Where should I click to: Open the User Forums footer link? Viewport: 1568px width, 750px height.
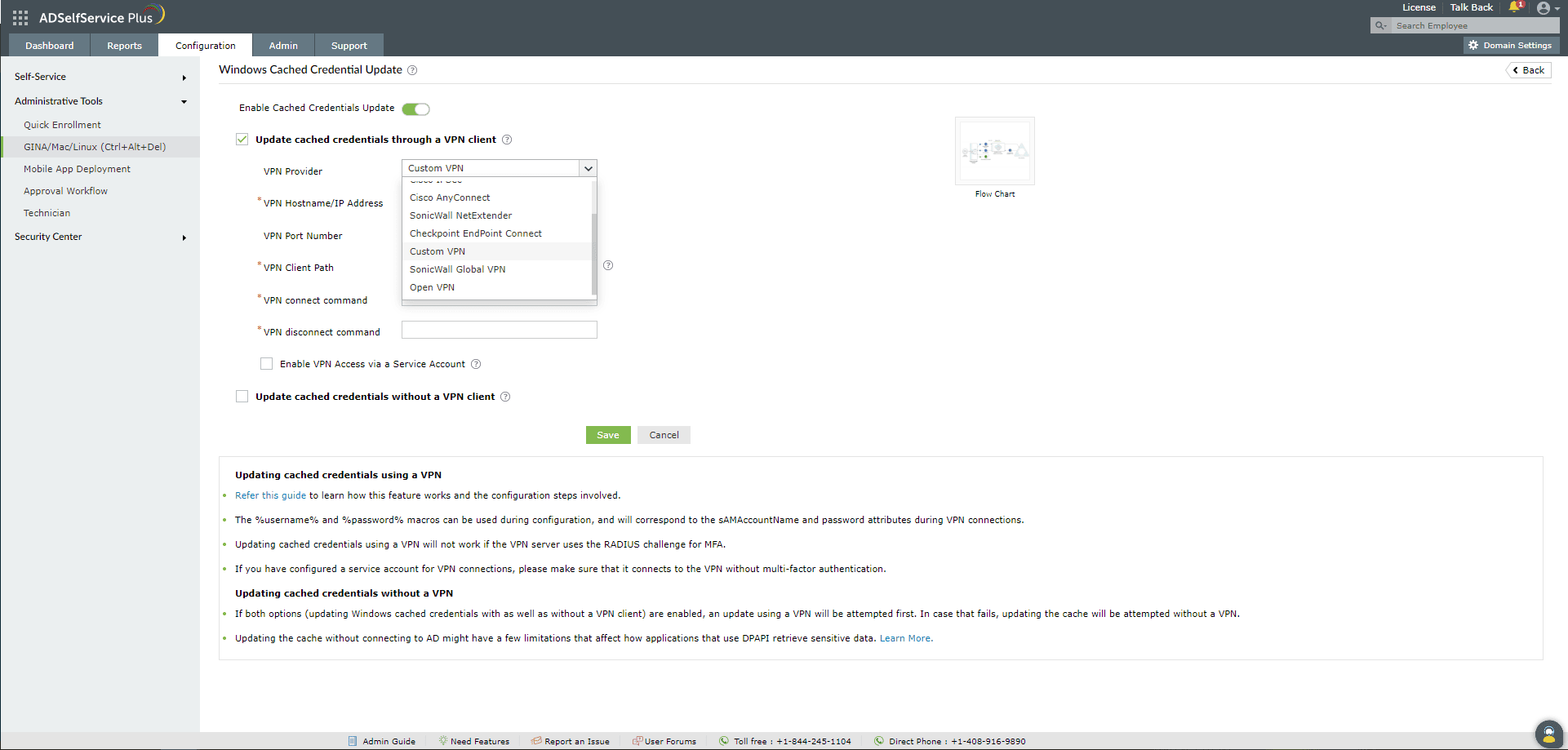click(670, 742)
